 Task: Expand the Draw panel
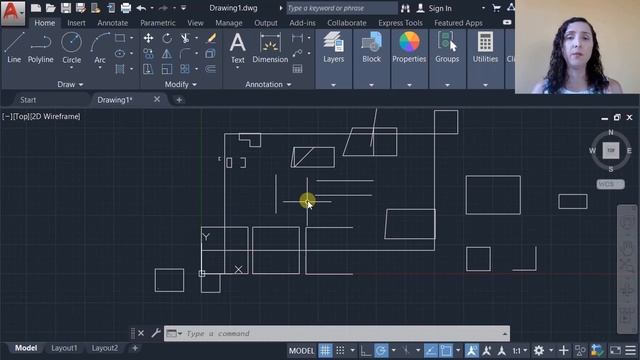[x=70, y=84]
